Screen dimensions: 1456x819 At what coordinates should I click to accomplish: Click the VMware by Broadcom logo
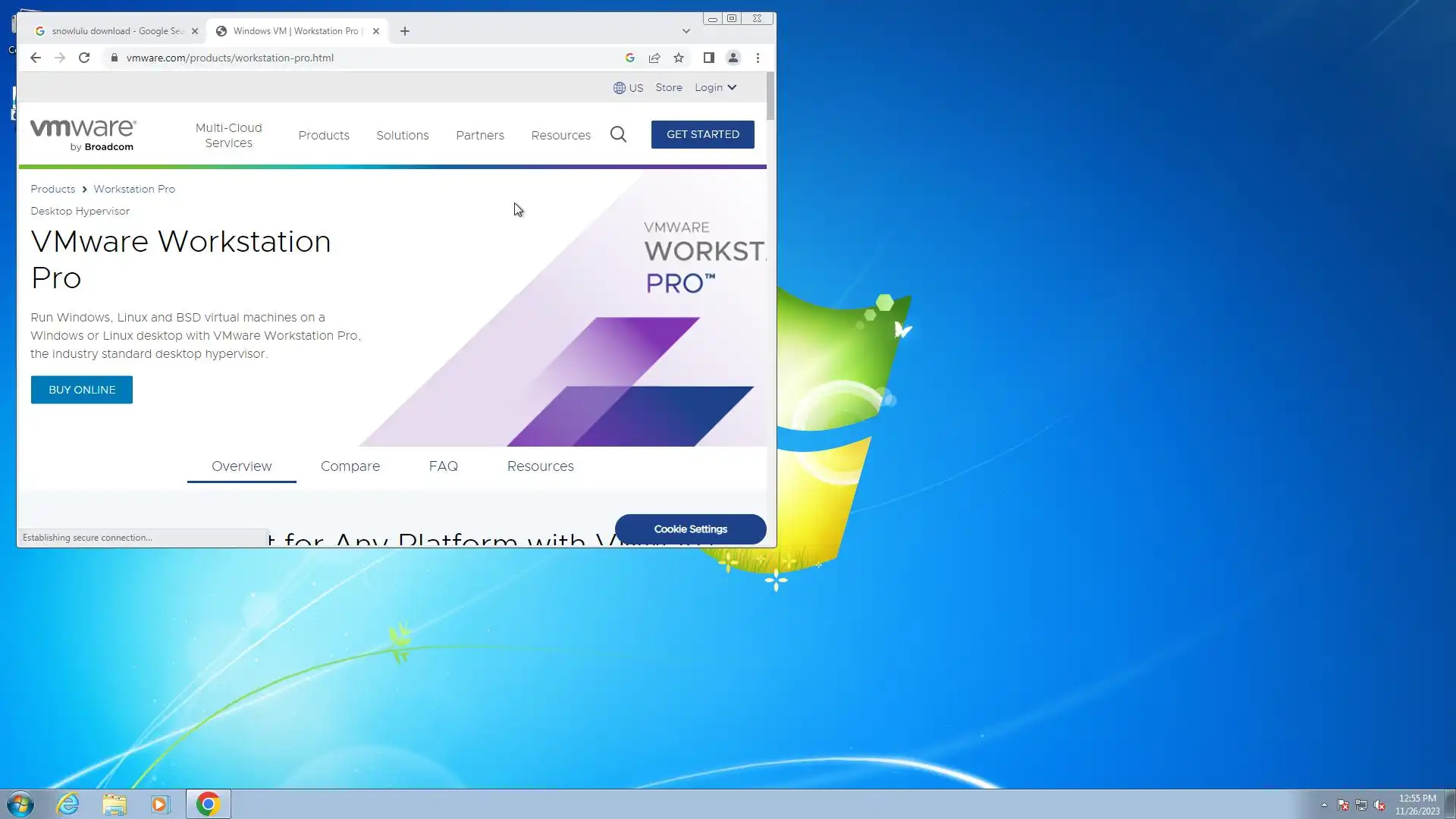(x=83, y=135)
